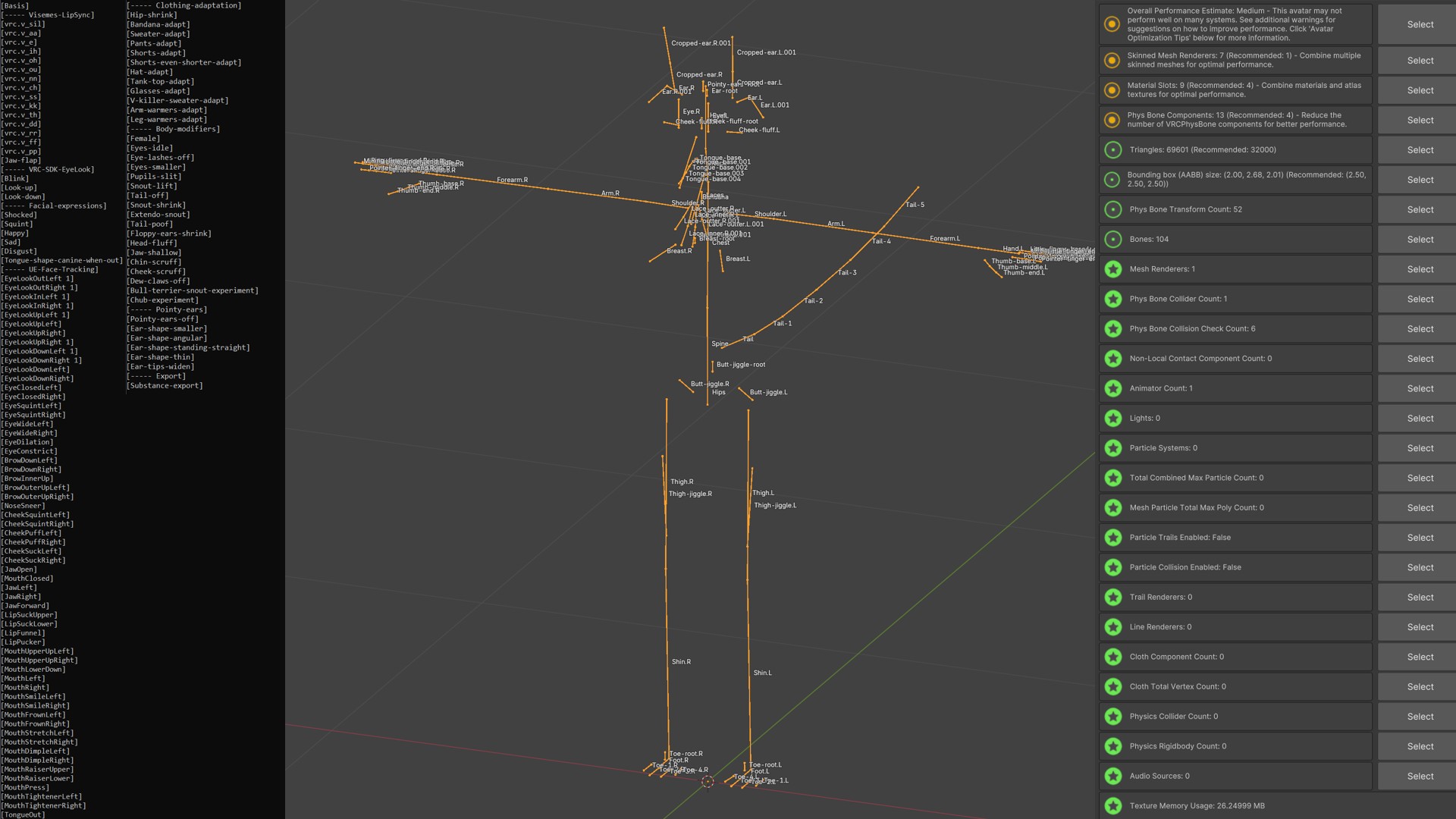Click the Bones count green icon
The image size is (1456, 819).
(1112, 239)
